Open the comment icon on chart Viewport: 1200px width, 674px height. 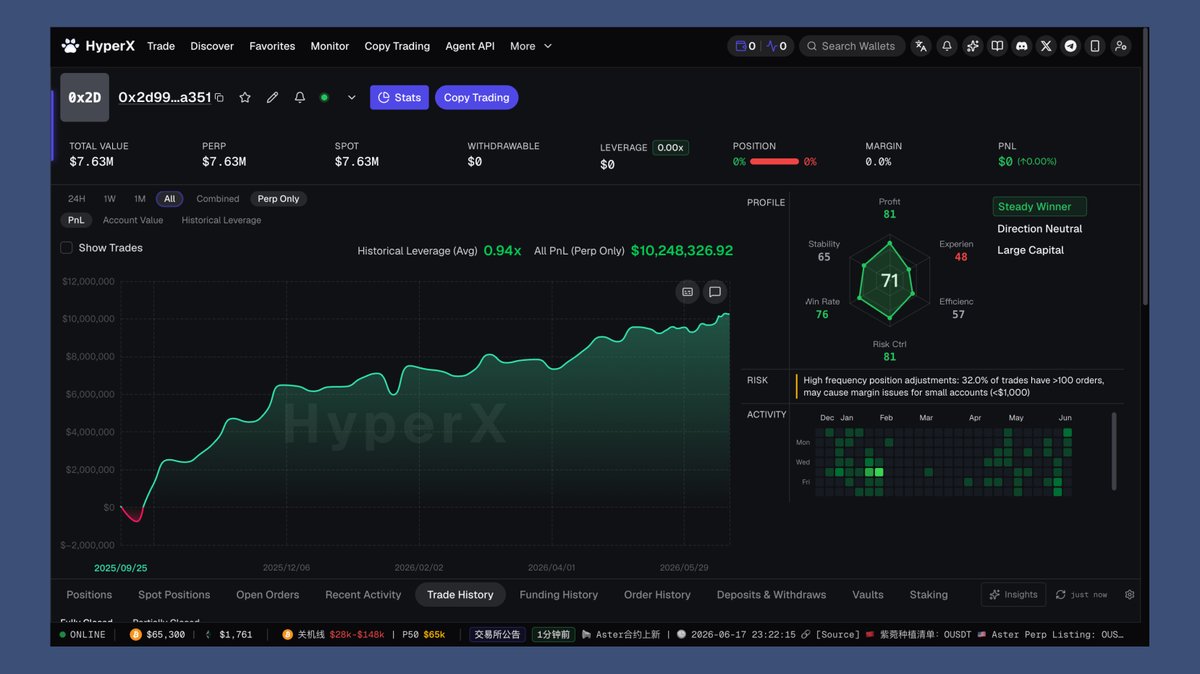[715, 292]
